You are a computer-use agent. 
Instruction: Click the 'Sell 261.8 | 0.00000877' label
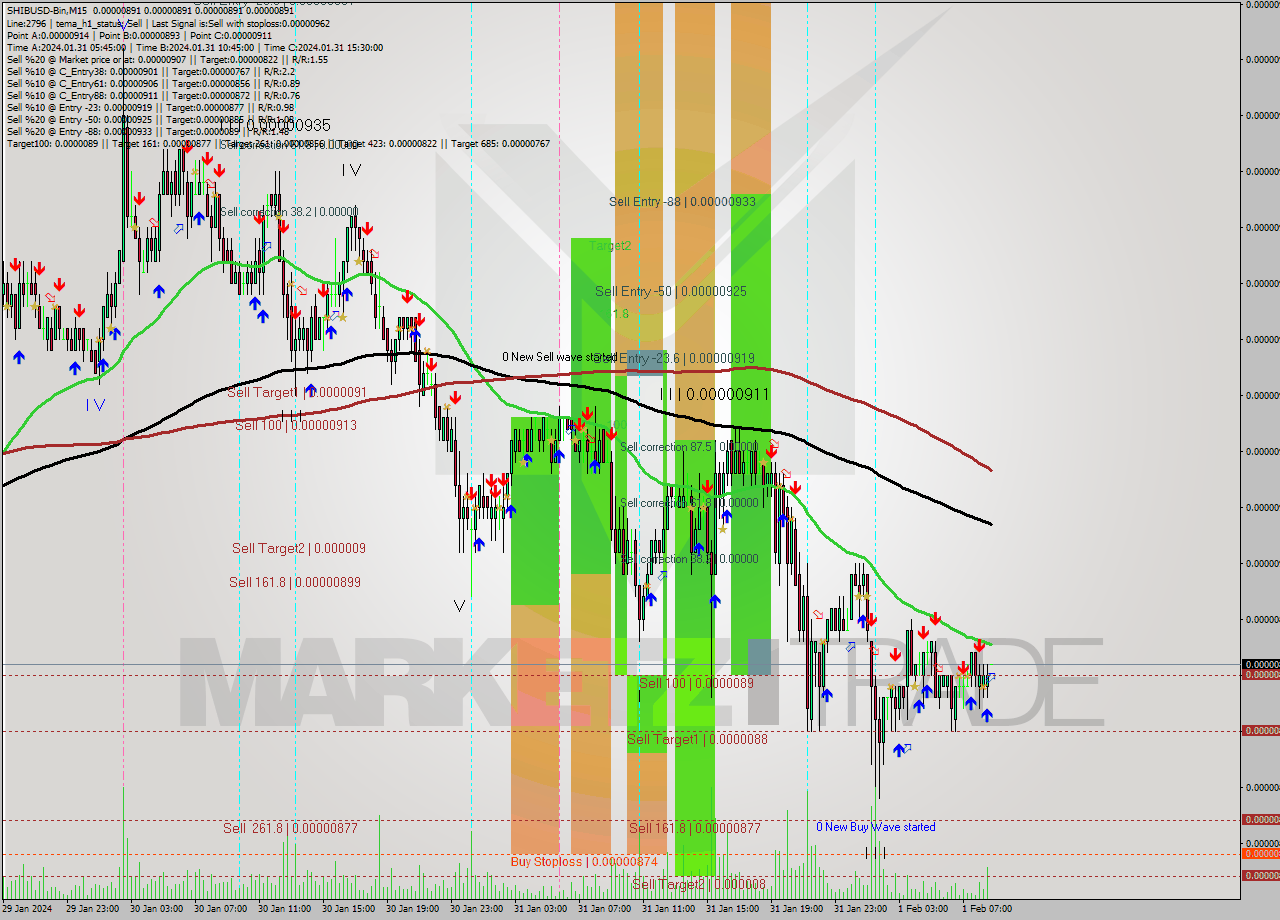(x=290, y=828)
